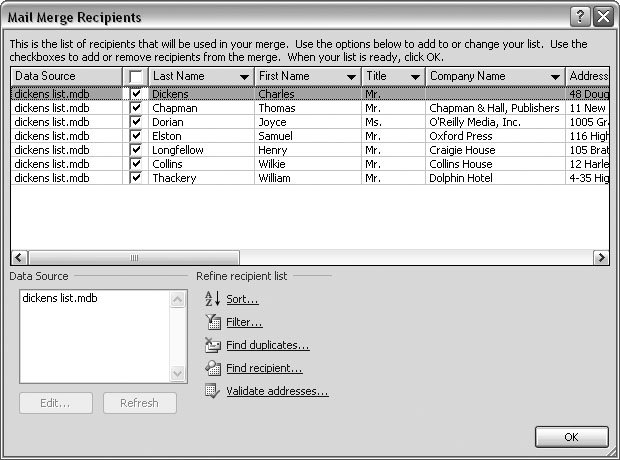620x460 pixels.
Task: Click the Filter funnel icon
Action: coord(213,322)
